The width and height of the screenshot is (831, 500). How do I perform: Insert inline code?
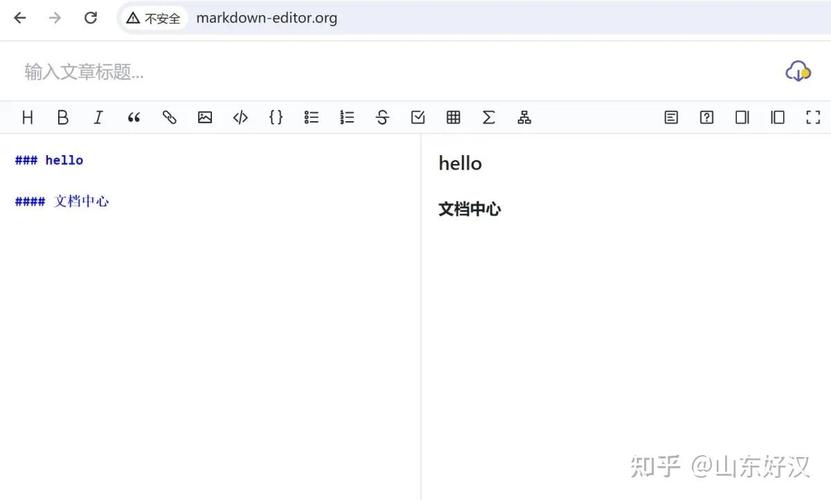point(240,117)
